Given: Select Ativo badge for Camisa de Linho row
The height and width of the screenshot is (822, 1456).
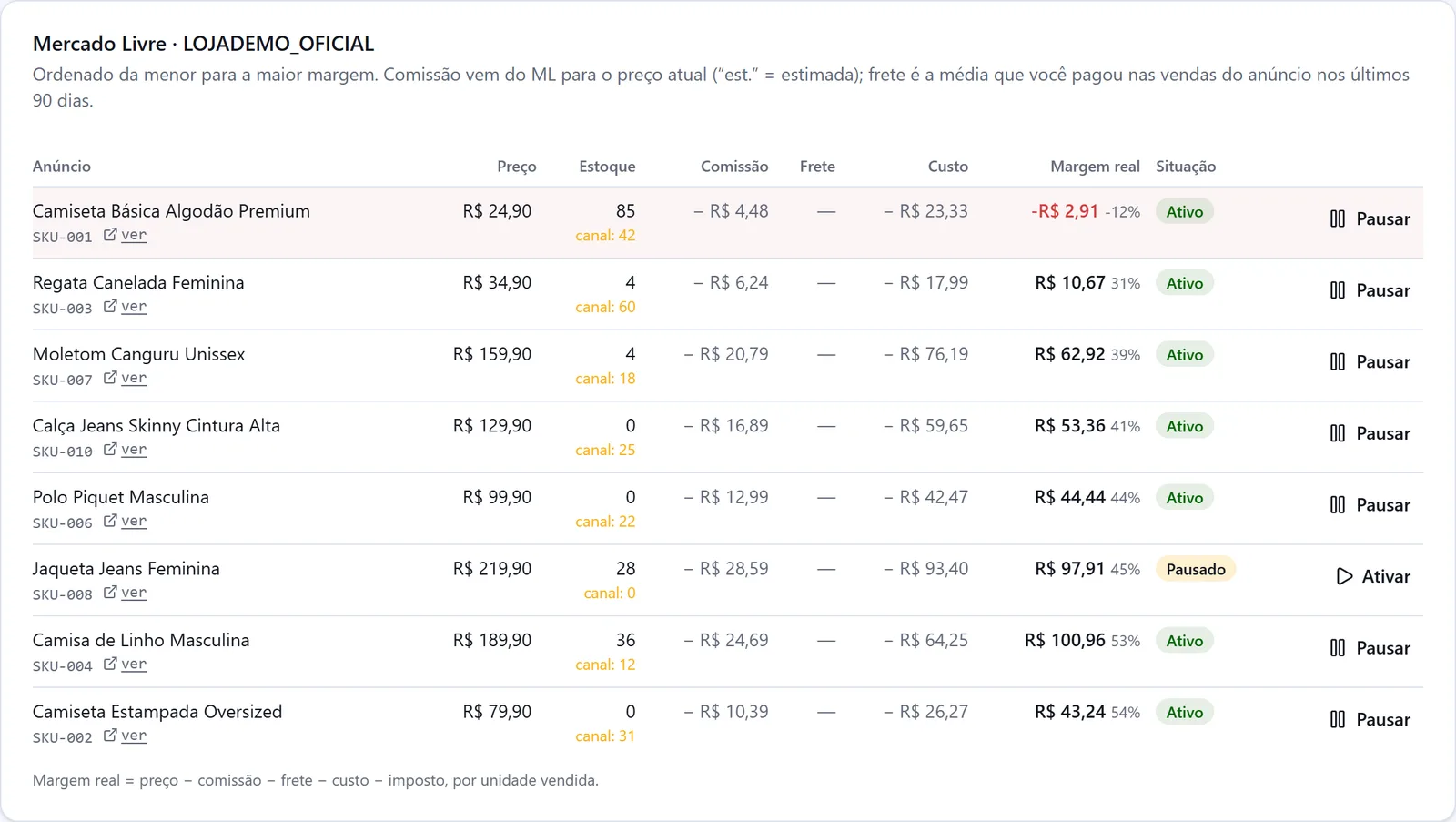Looking at the screenshot, I should pyautogui.click(x=1185, y=641).
